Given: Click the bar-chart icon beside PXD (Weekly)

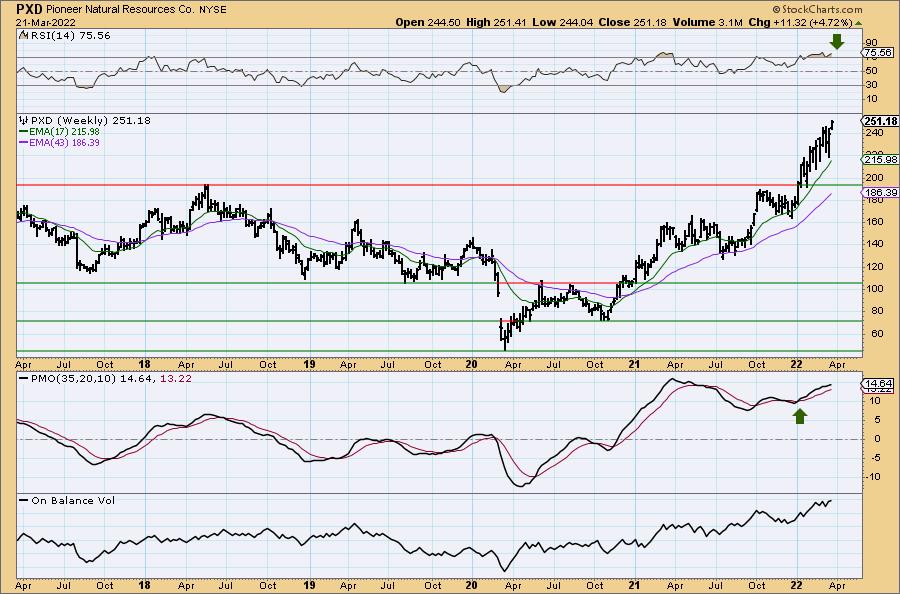Looking at the screenshot, I should point(24,121).
